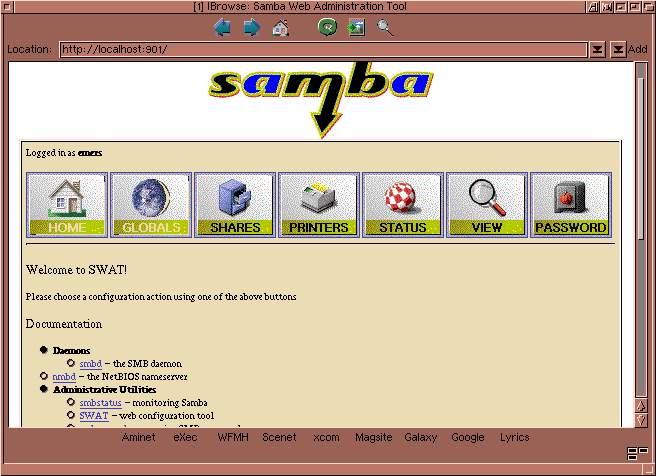The height and width of the screenshot is (476, 656).
Task: Click the load images toolbar icon
Action: 356,28
